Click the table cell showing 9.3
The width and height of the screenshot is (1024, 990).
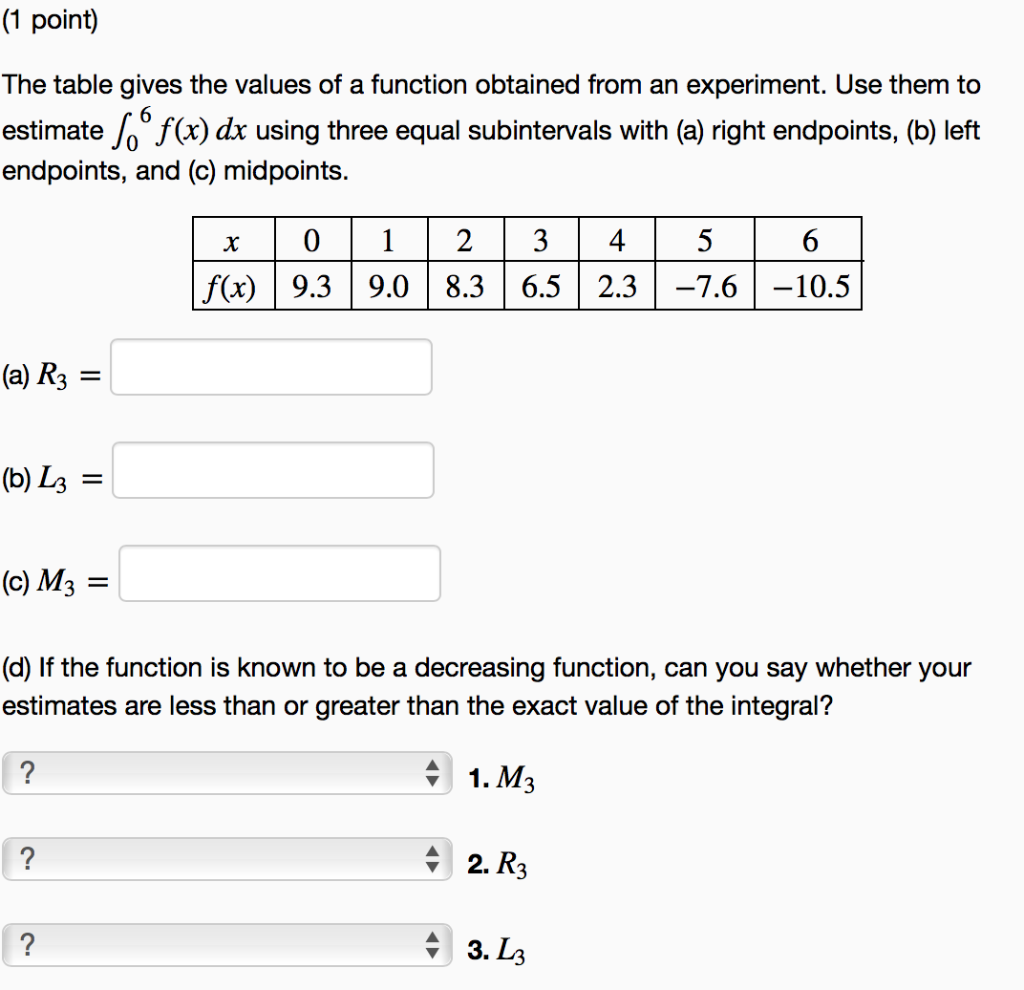click(312, 286)
